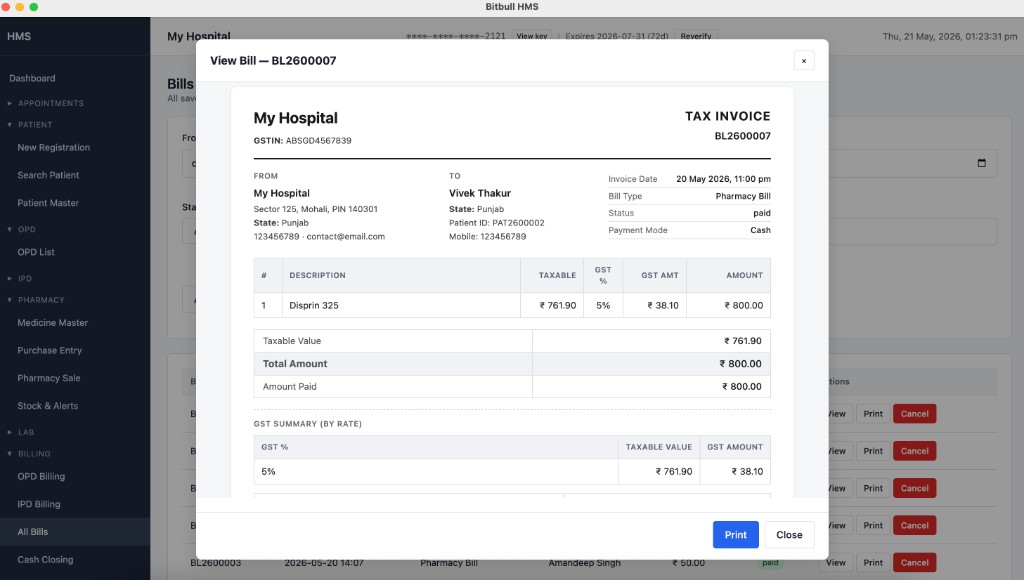Image resolution: width=1024 pixels, height=580 pixels.
Task: Close the View Bill dialog with X
Action: [804, 61]
